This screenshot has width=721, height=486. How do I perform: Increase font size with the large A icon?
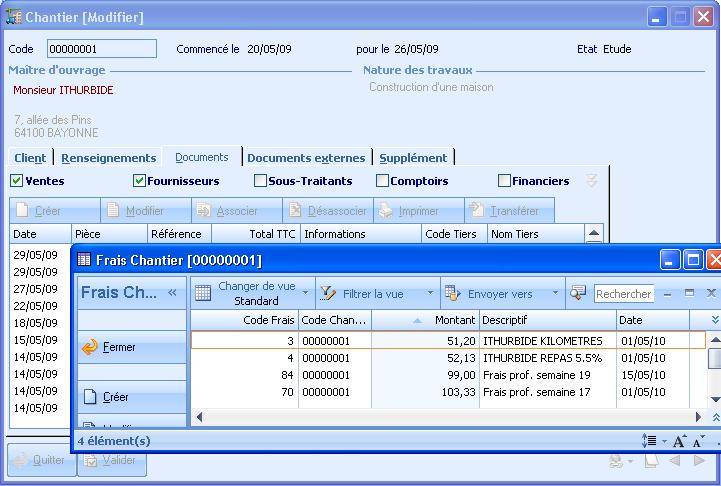coord(679,441)
